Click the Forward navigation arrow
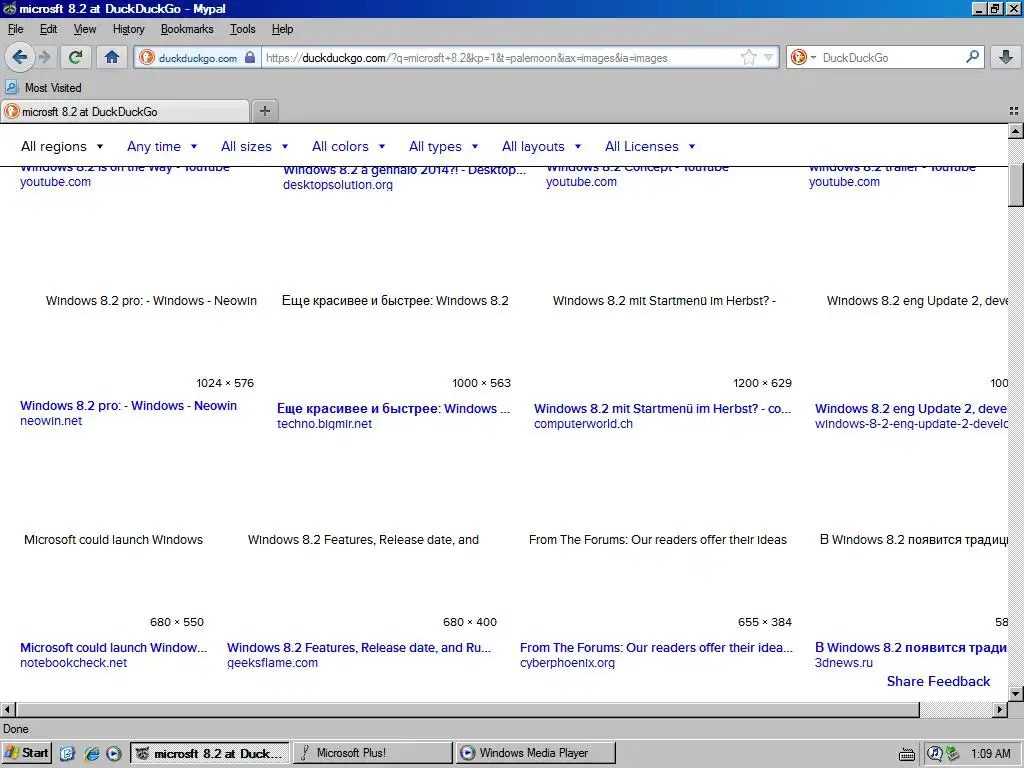The height and width of the screenshot is (768, 1024). tap(45, 57)
